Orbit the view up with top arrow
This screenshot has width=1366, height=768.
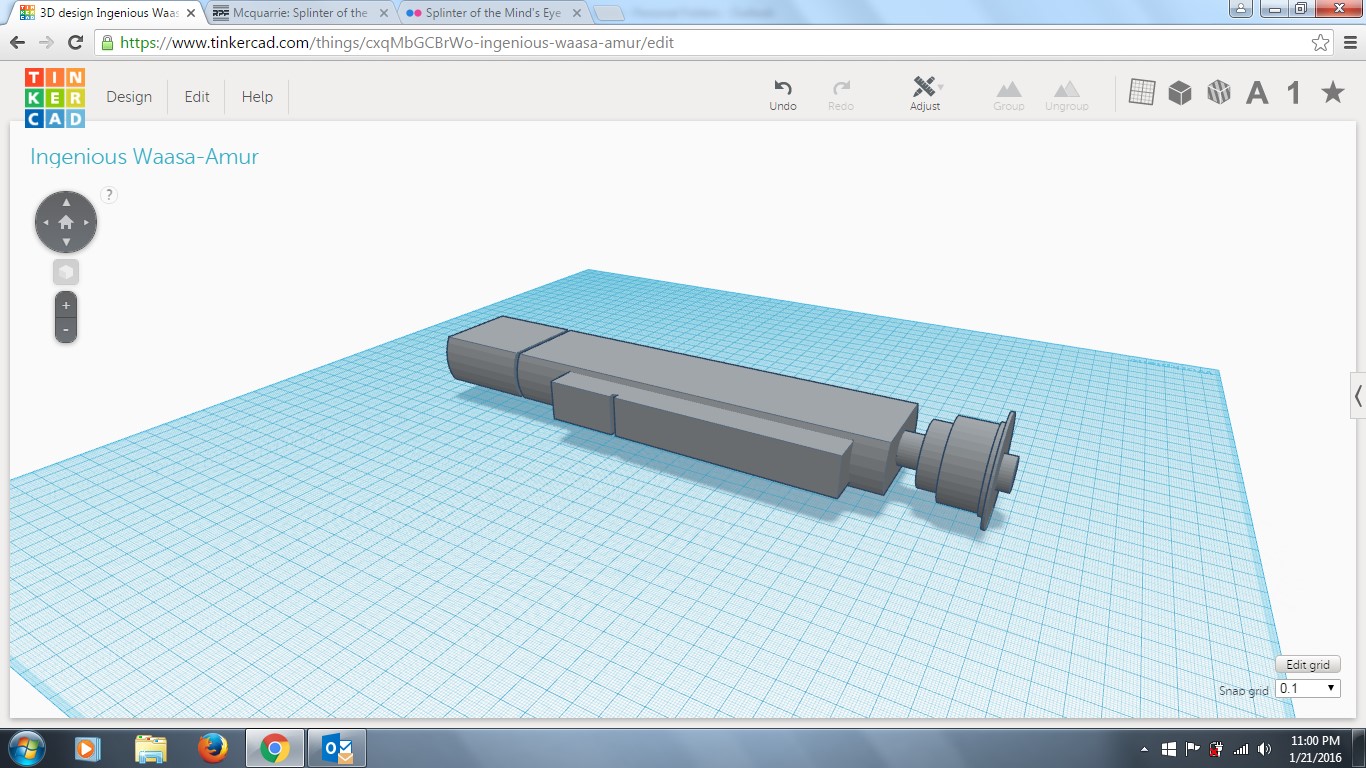[66, 202]
